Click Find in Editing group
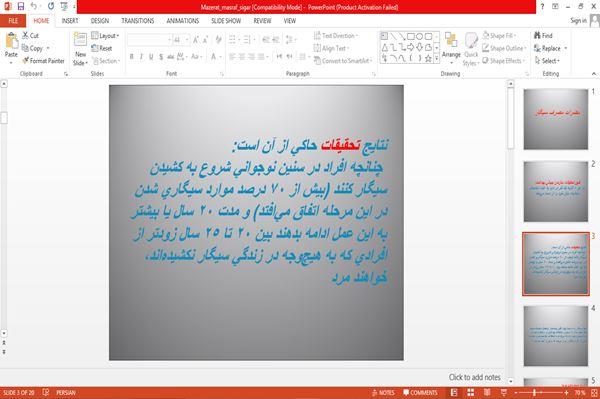600x399 pixels. tap(543, 35)
